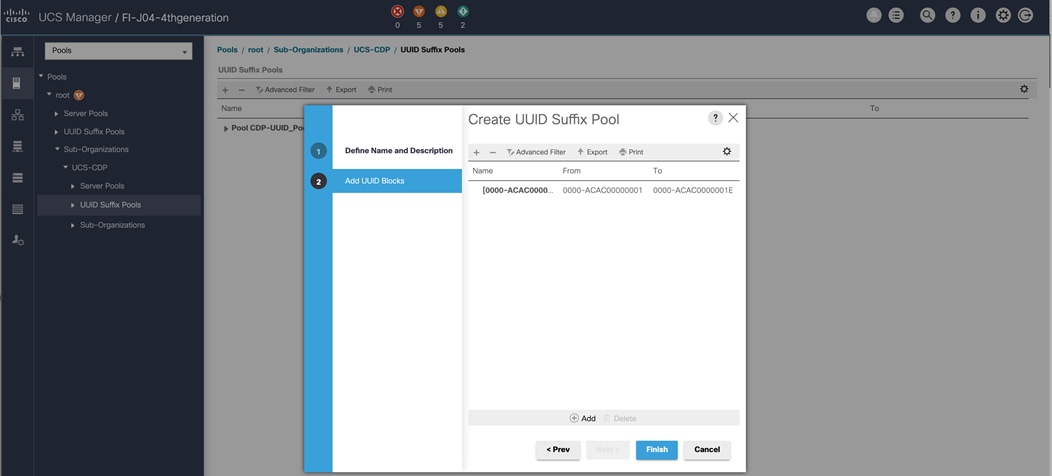Collapse the root tree node
This screenshot has height=476, width=1052.
(x=49, y=95)
